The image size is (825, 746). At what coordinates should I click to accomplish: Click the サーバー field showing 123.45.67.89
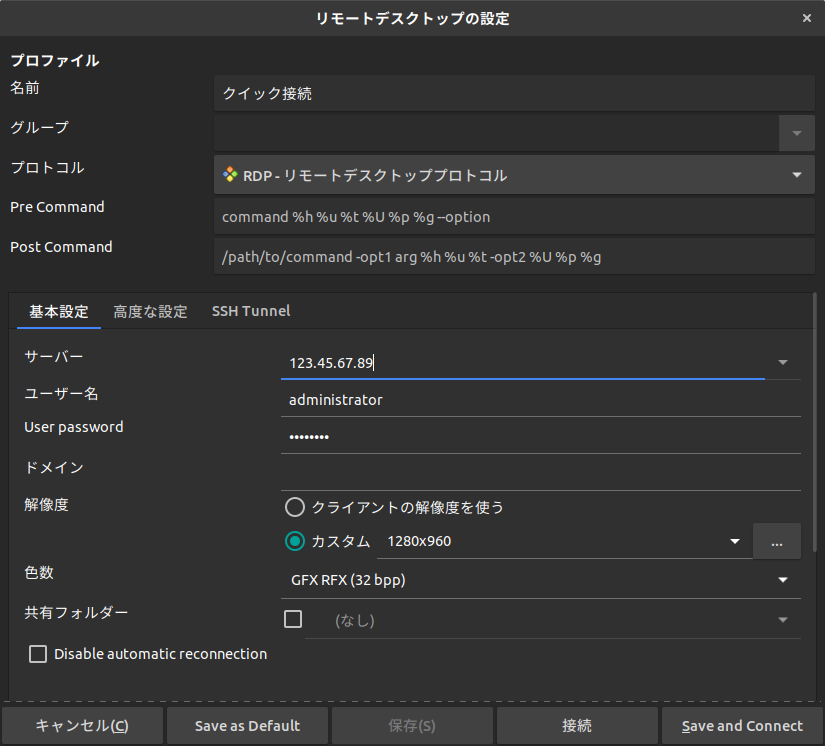click(523, 362)
